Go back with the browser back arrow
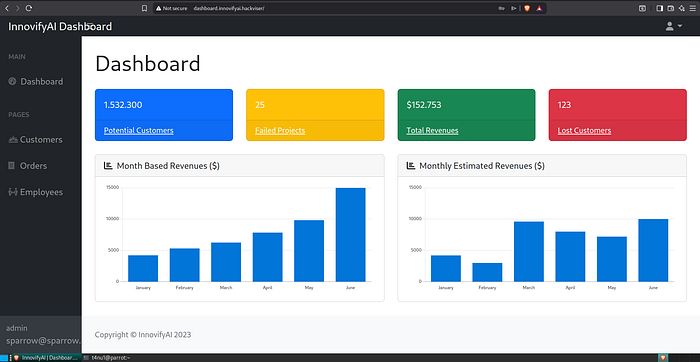This screenshot has width=700, height=362. click(x=7, y=8)
